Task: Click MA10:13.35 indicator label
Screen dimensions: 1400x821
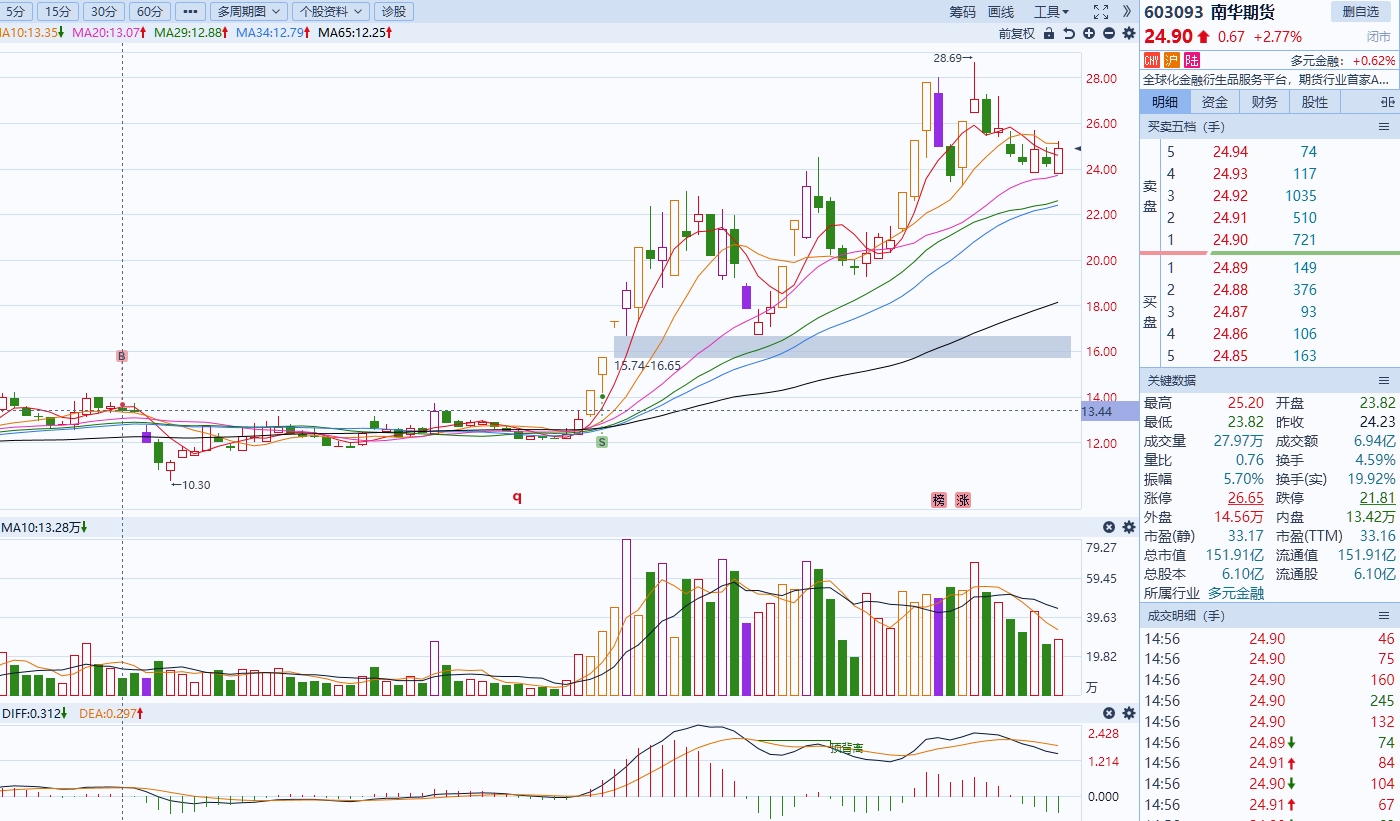Action: click(x=33, y=33)
